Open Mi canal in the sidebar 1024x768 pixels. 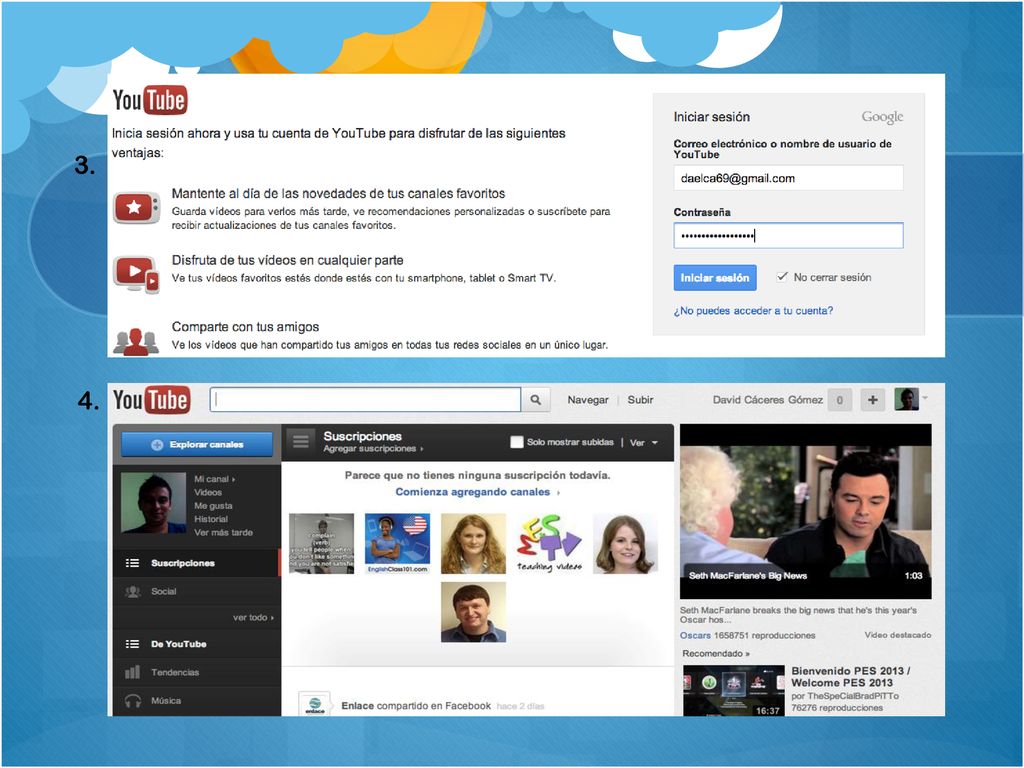[x=214, y=479]
